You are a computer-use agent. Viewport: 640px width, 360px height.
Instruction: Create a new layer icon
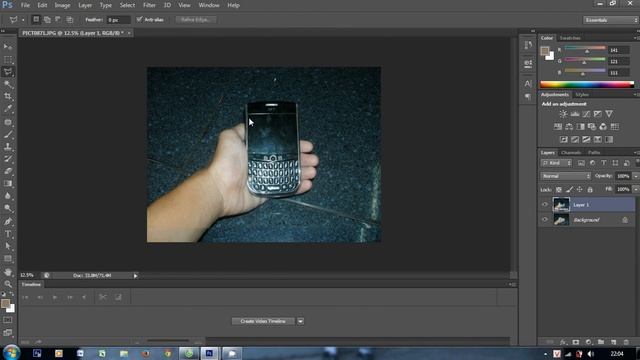(x=613, y=342)
